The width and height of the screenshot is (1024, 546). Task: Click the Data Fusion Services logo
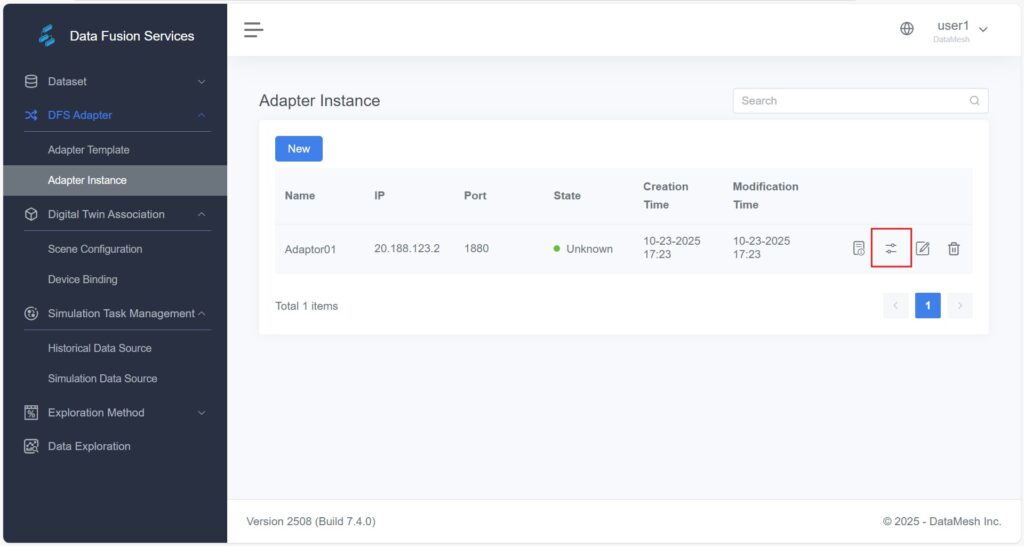pyautogui.click(x=47, y=36)
